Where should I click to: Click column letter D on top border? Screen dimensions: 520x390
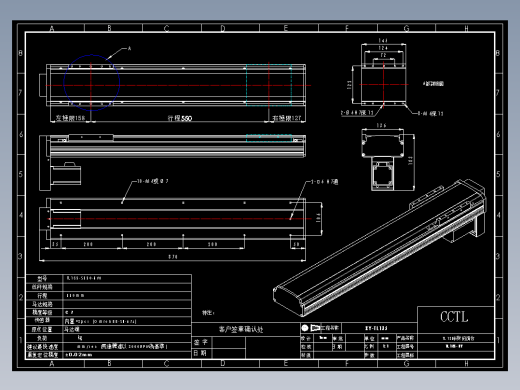(x=223, y=29)
